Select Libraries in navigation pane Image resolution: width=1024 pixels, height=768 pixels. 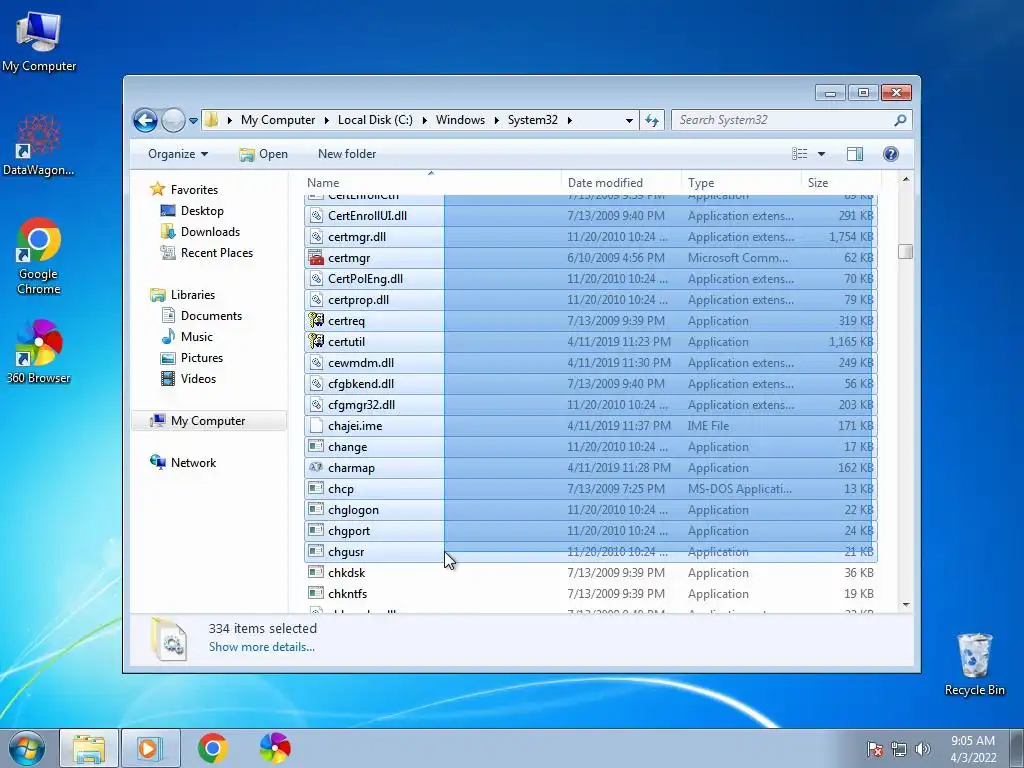(x=193, y=295)
